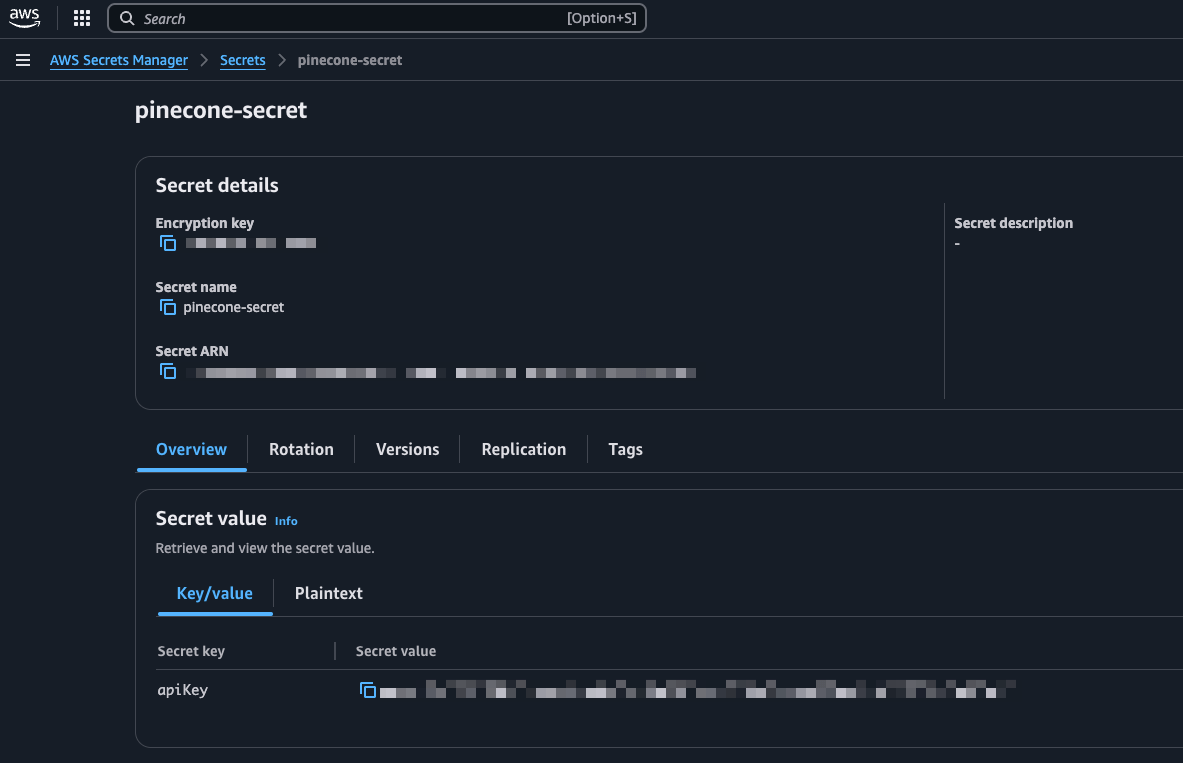
Task: Open the services grid menu icon
Action: (81, 18)
